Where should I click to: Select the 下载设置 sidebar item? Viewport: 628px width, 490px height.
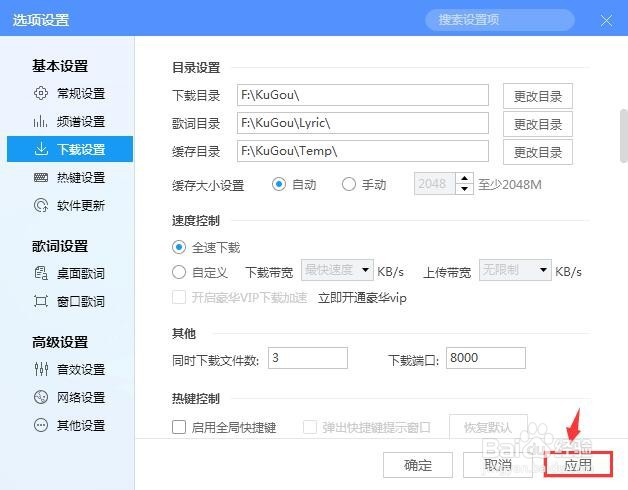coord(70,149)
